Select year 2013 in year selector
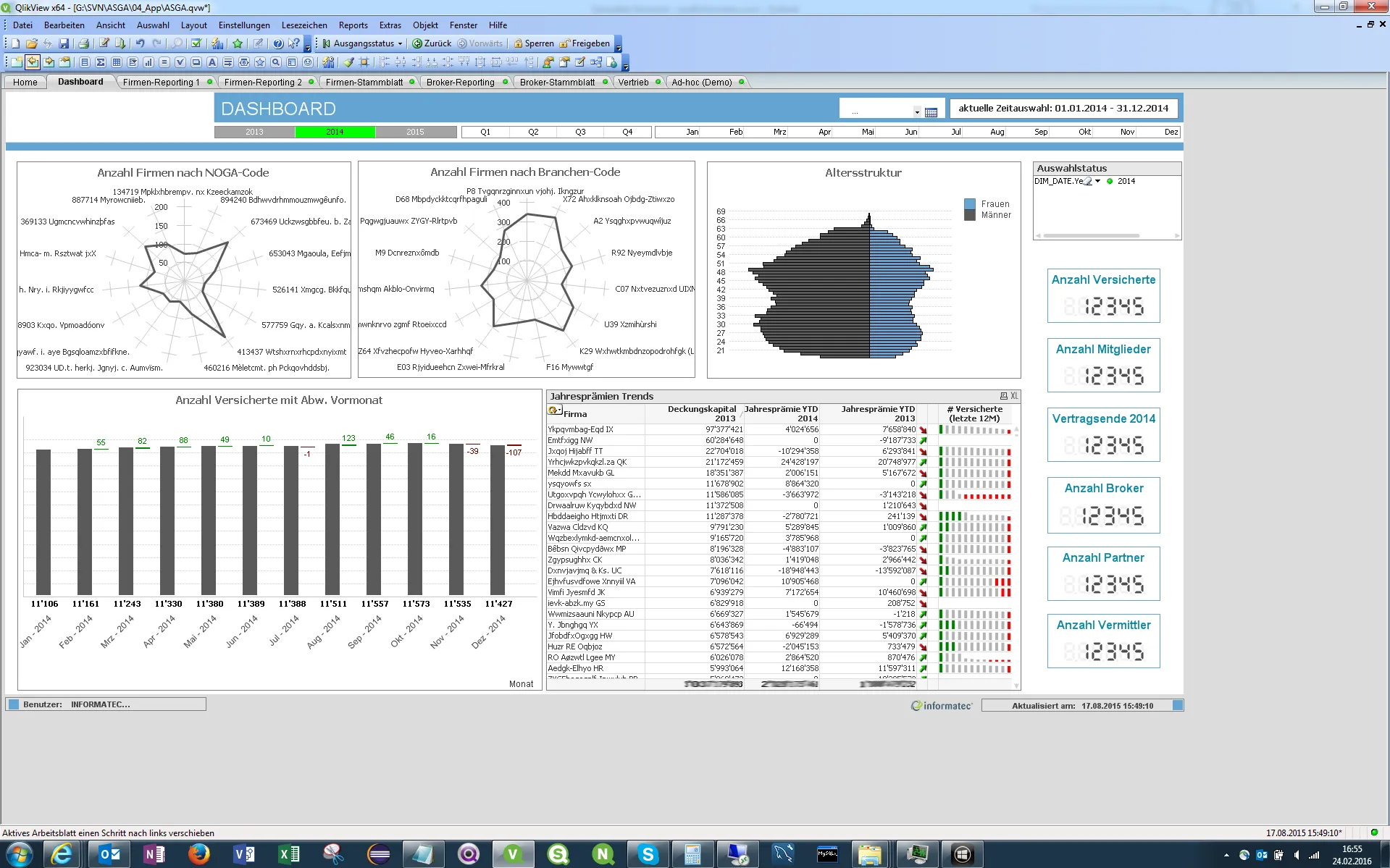The height and width of the screenshot is (868, 1390). click(254, 132)
